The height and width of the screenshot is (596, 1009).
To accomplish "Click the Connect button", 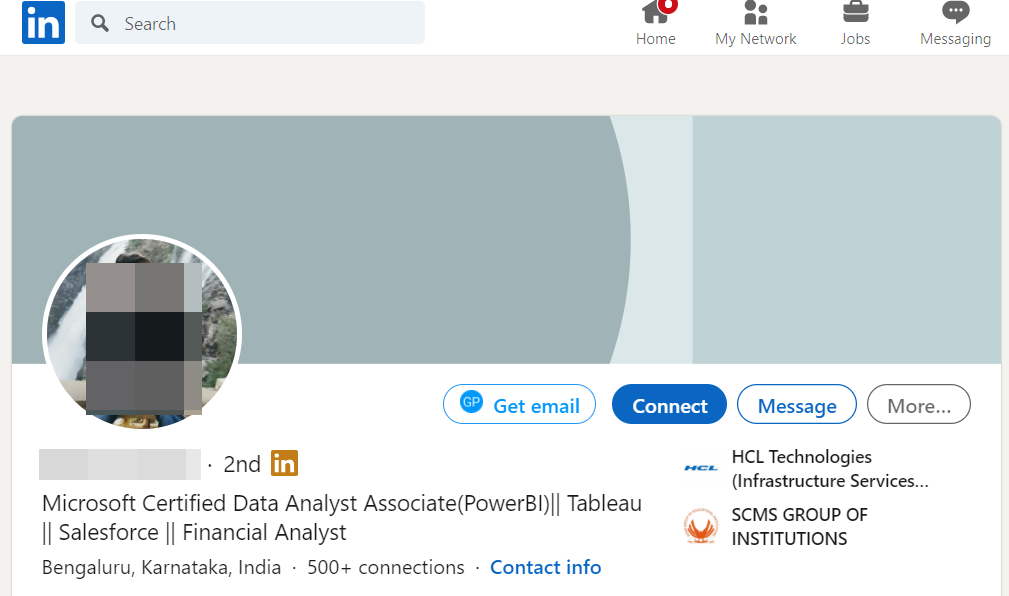I will click(x=669, y=404).
